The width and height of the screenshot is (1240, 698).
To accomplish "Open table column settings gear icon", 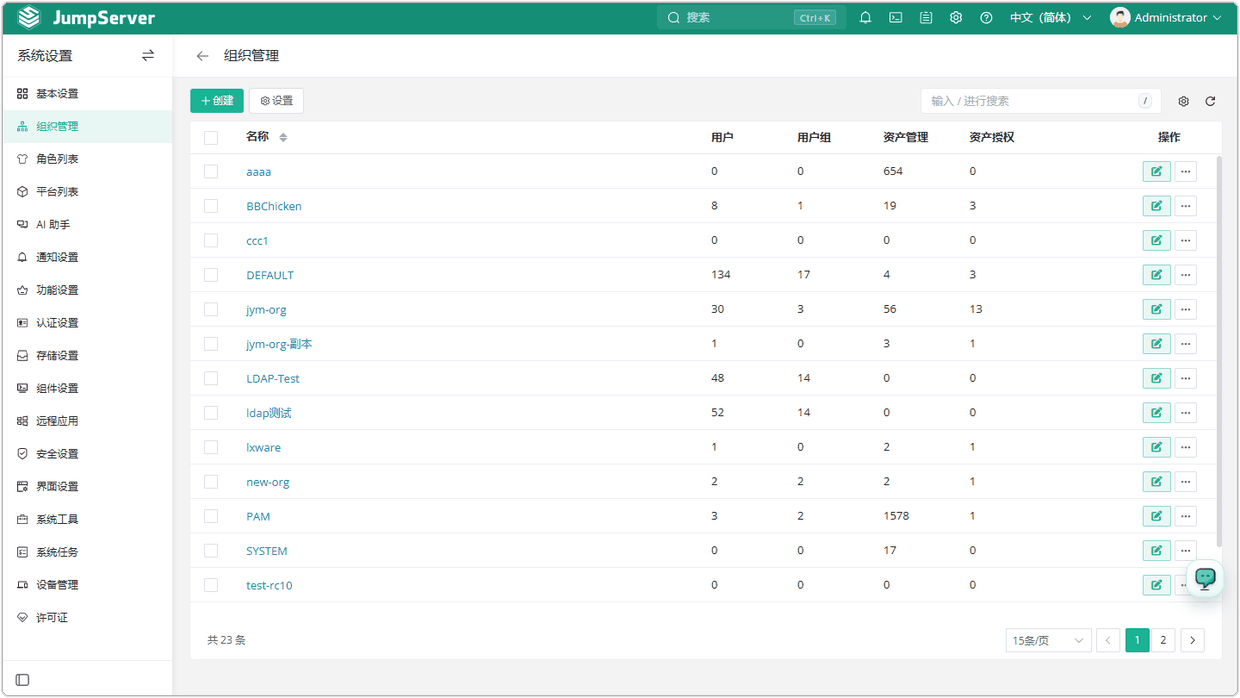I will coord(1184,101).
